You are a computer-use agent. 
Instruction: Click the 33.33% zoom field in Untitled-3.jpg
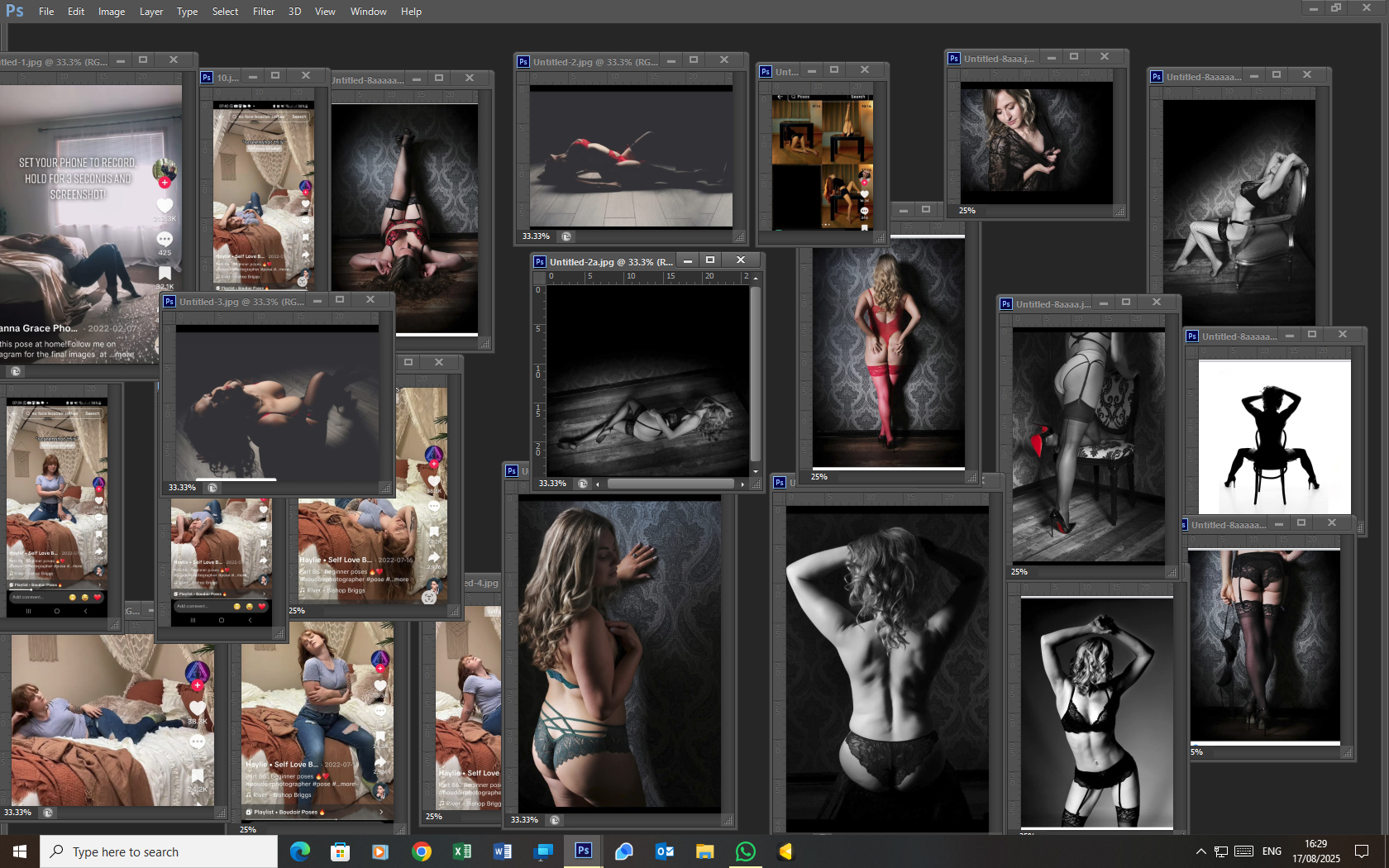182,488
